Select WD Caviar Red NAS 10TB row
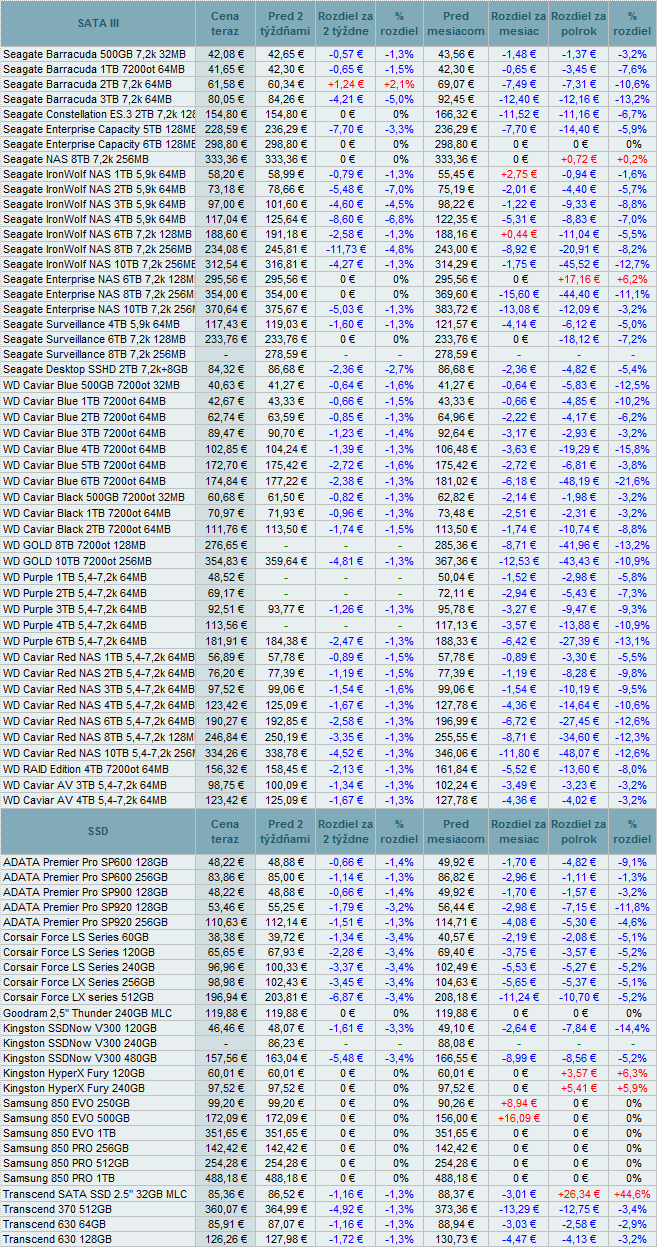This screenshot has height=1247, width=657. click(328, 753)
